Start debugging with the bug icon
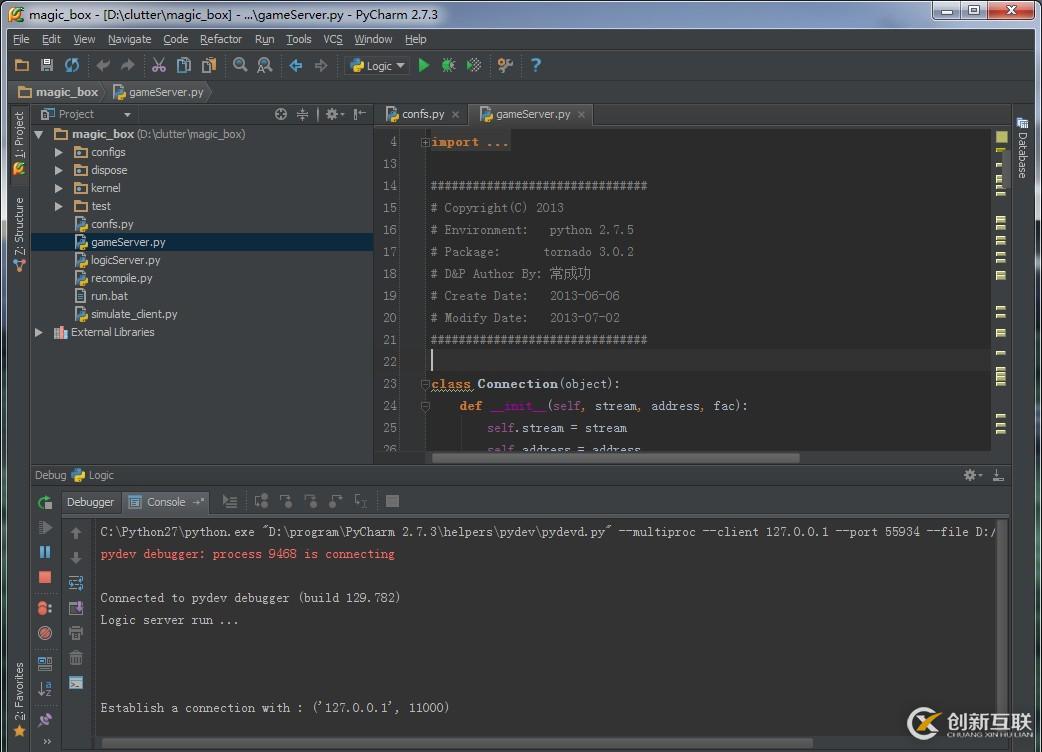 [x=448, y=65]
